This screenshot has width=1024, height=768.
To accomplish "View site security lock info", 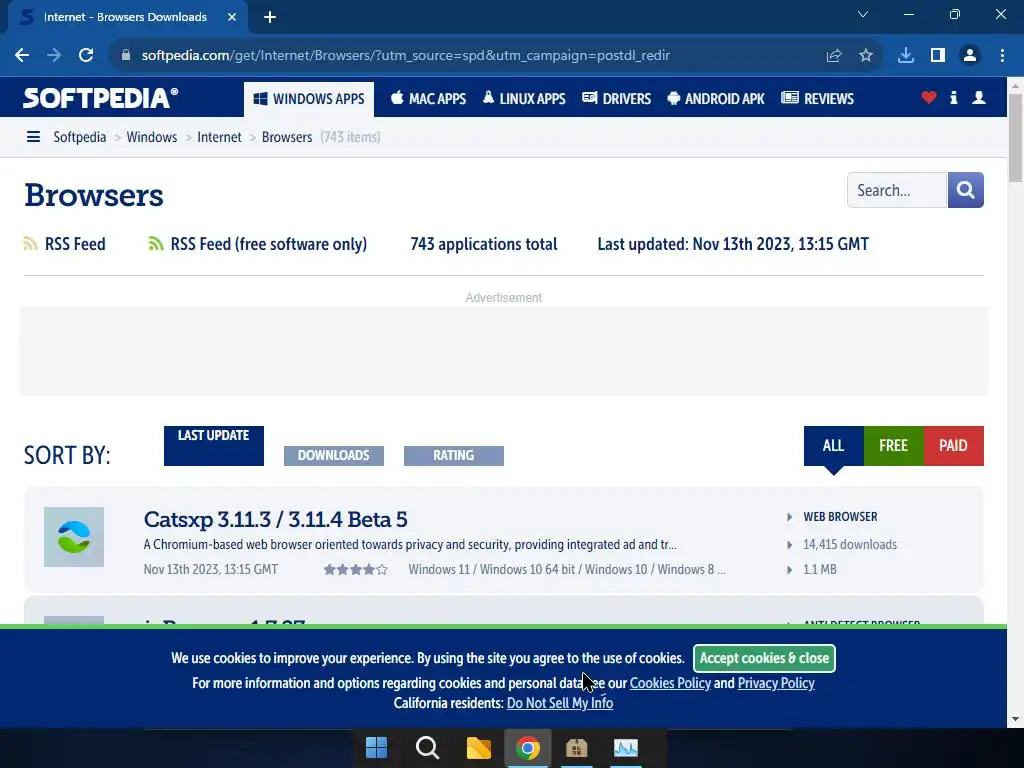I will pyautogui.click(x=126, y=56).
